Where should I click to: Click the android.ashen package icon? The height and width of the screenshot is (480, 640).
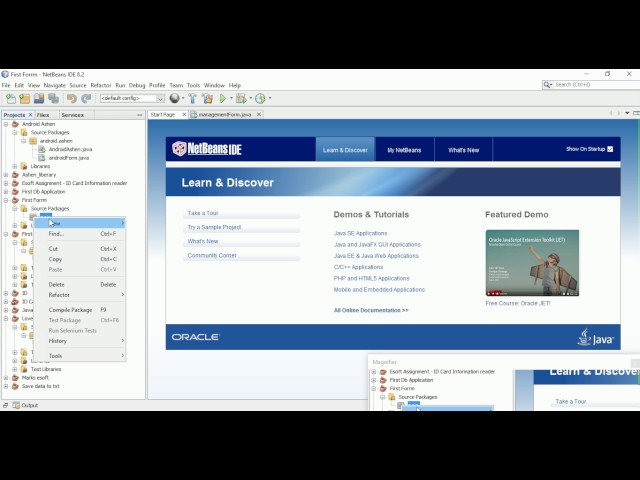(x=33, y=141)
